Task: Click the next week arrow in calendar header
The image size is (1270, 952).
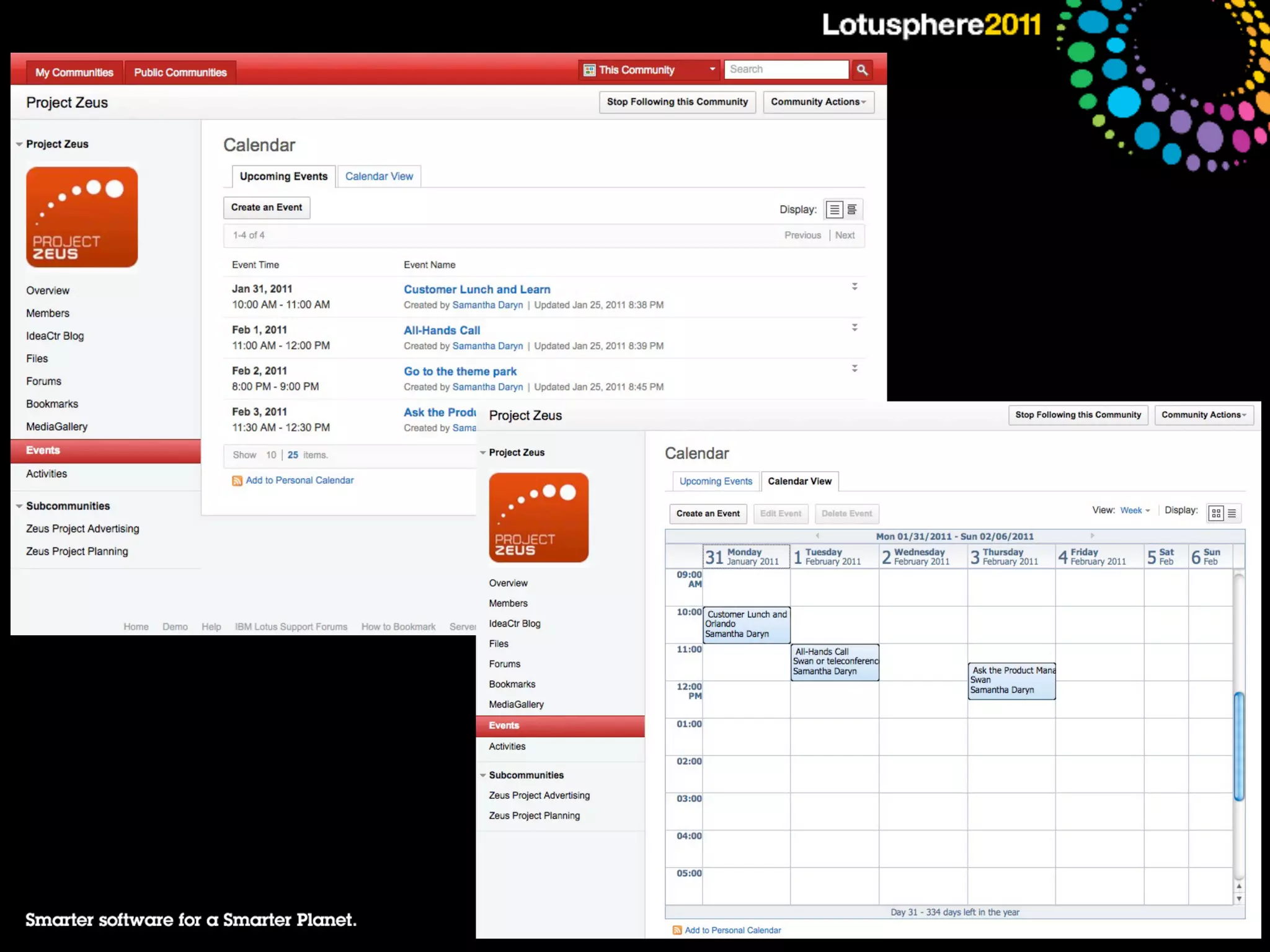Action: pos(1092,535)
